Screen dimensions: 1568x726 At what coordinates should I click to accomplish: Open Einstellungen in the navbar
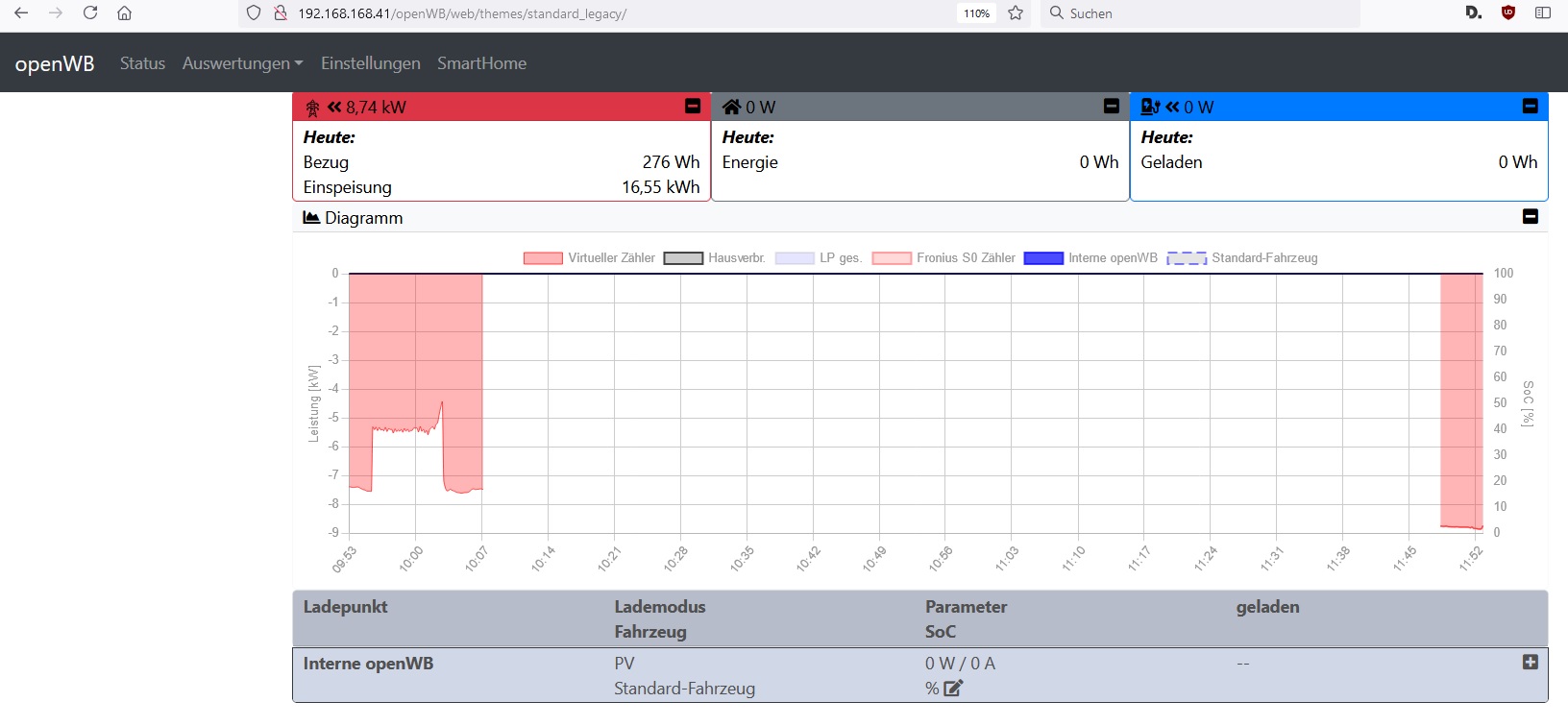pyautogui.click(x=371, y=63)
